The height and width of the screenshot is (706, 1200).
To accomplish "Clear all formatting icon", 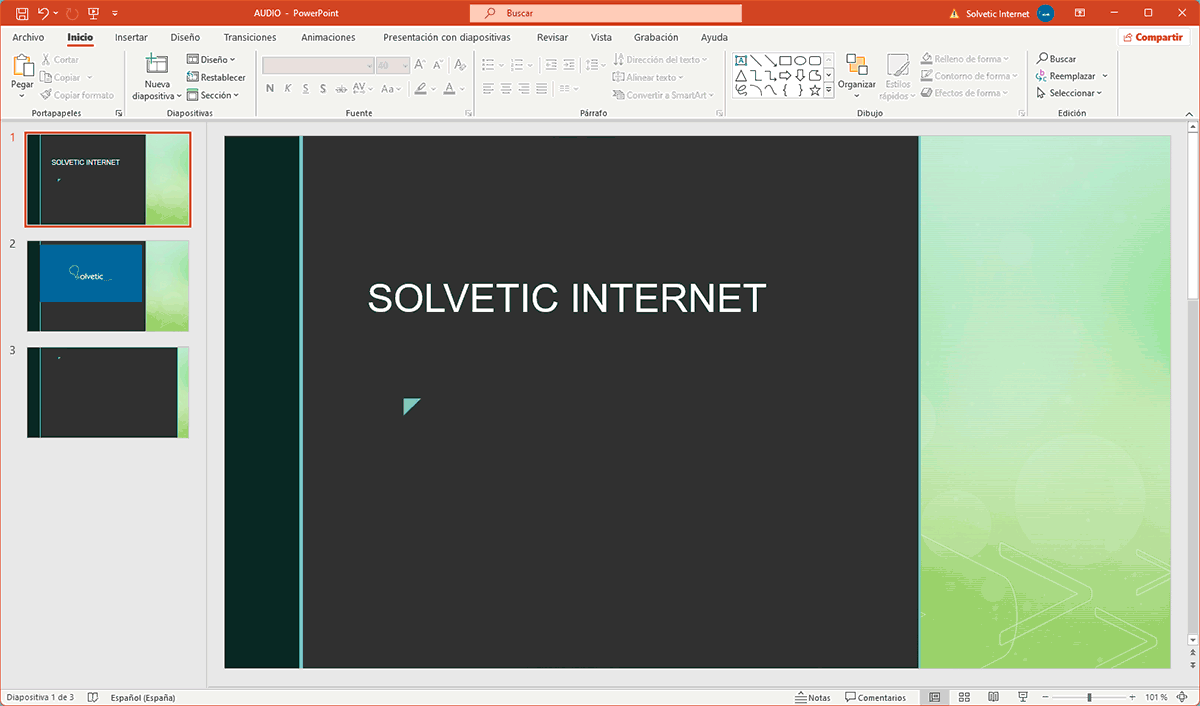I will pos(460,65).
